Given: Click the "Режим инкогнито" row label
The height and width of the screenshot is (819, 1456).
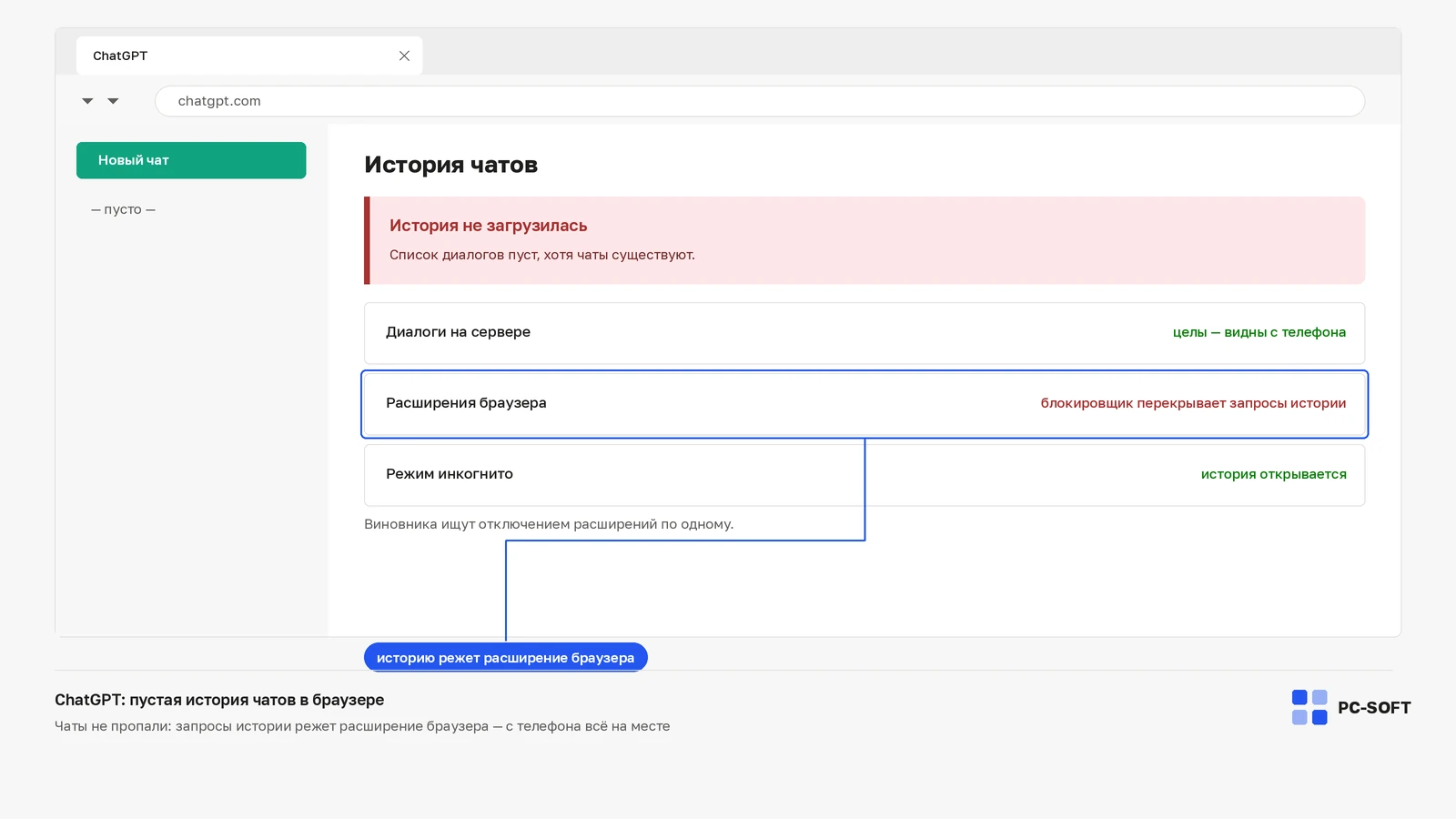Looking at the screenshot, I should [x=450, y=474].
